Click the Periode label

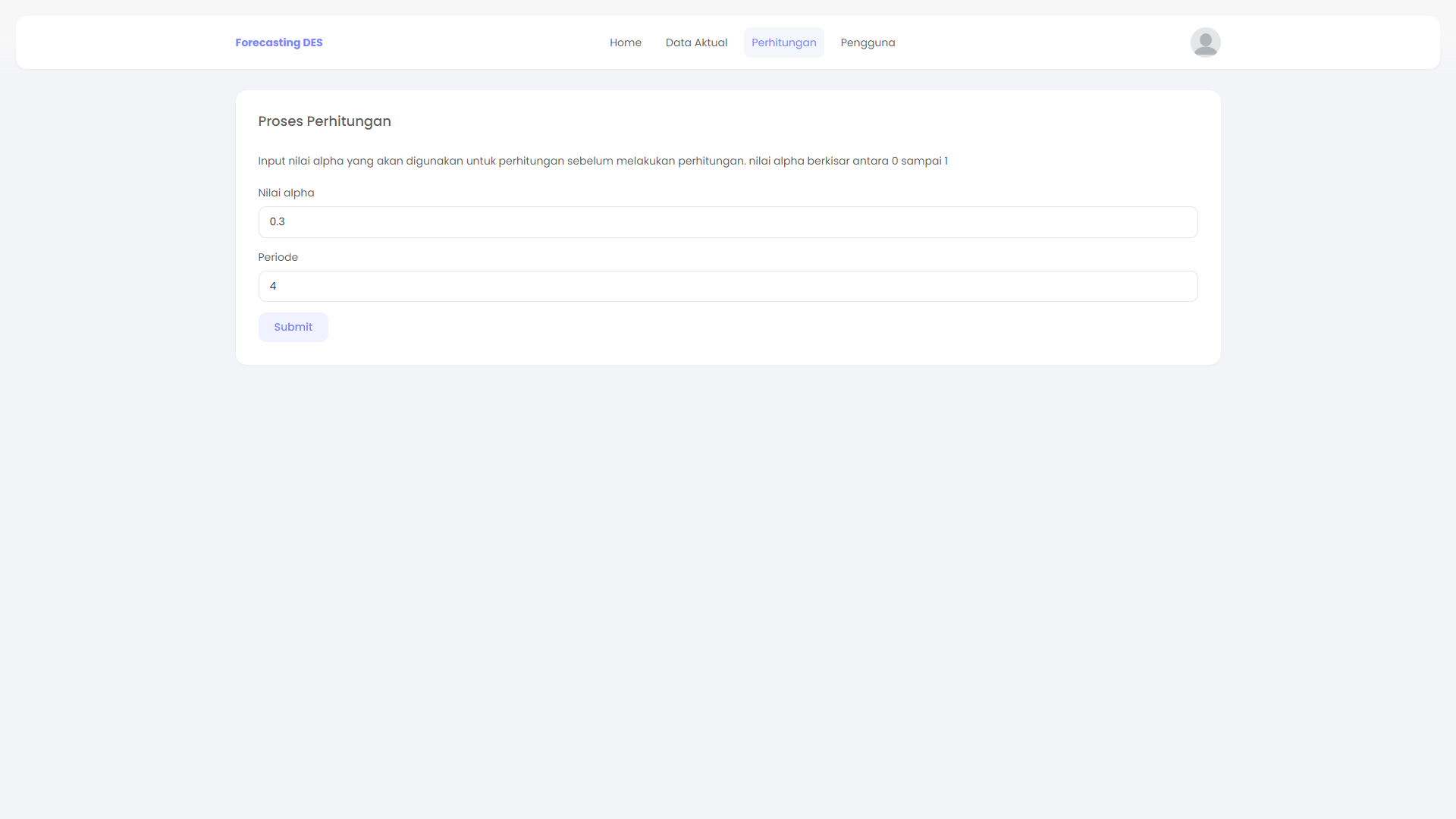pos(278,257)
